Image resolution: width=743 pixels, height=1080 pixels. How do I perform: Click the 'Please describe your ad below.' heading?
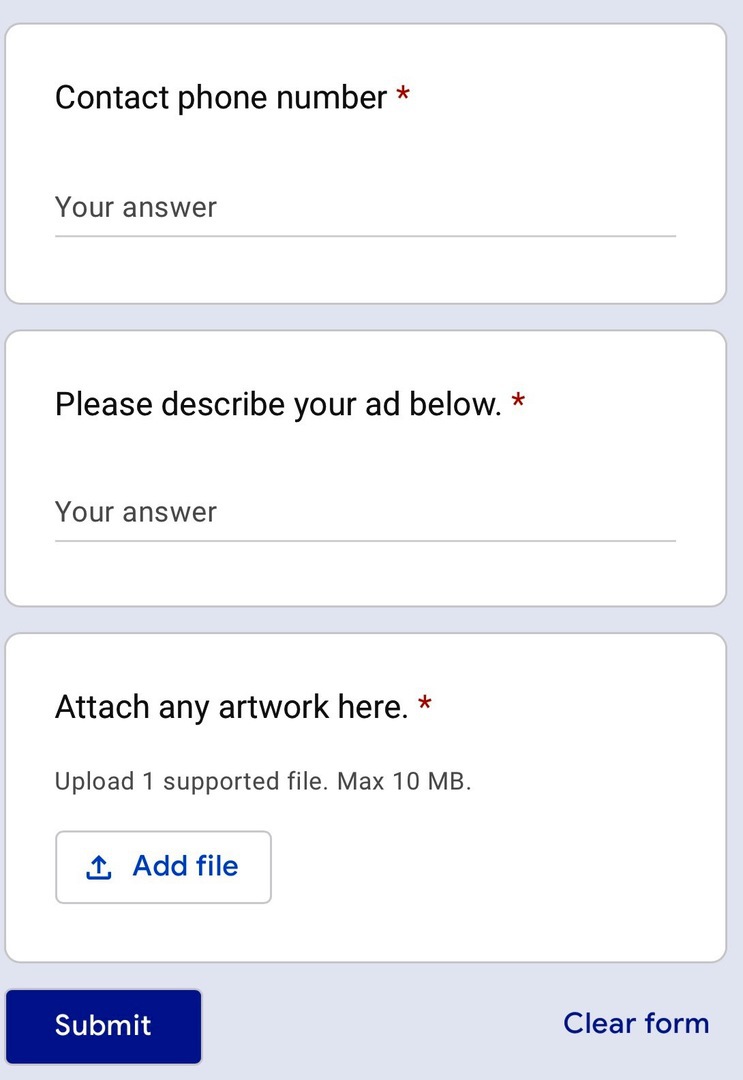(x=278, y=404)
